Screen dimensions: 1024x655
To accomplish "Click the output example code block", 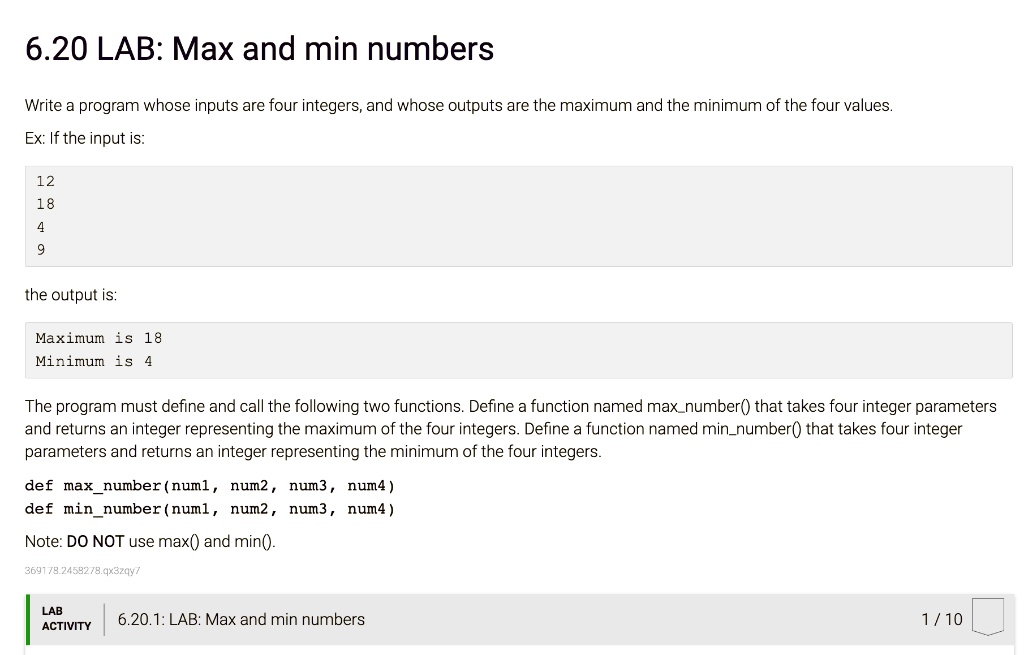I will pos(518,350).
